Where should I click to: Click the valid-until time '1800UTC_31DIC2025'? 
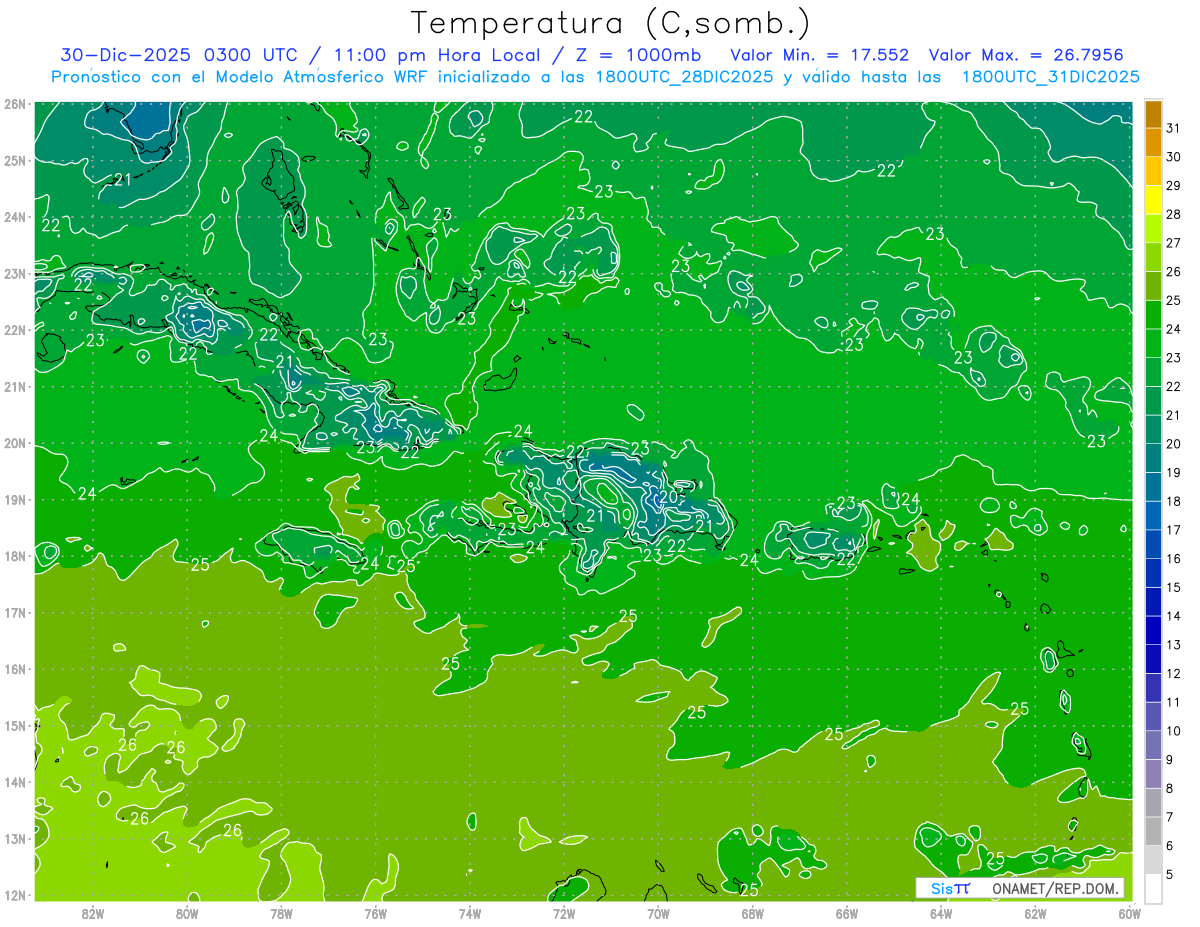[1050, 77]
